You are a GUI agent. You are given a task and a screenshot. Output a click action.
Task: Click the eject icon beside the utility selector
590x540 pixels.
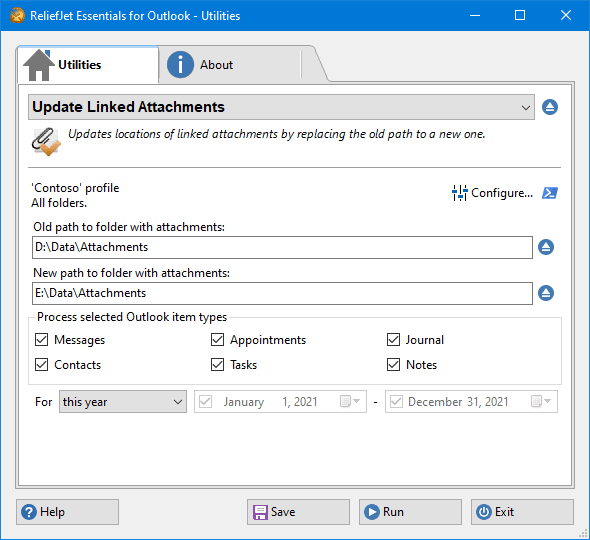pyautogui.click(x=550, y=107)
